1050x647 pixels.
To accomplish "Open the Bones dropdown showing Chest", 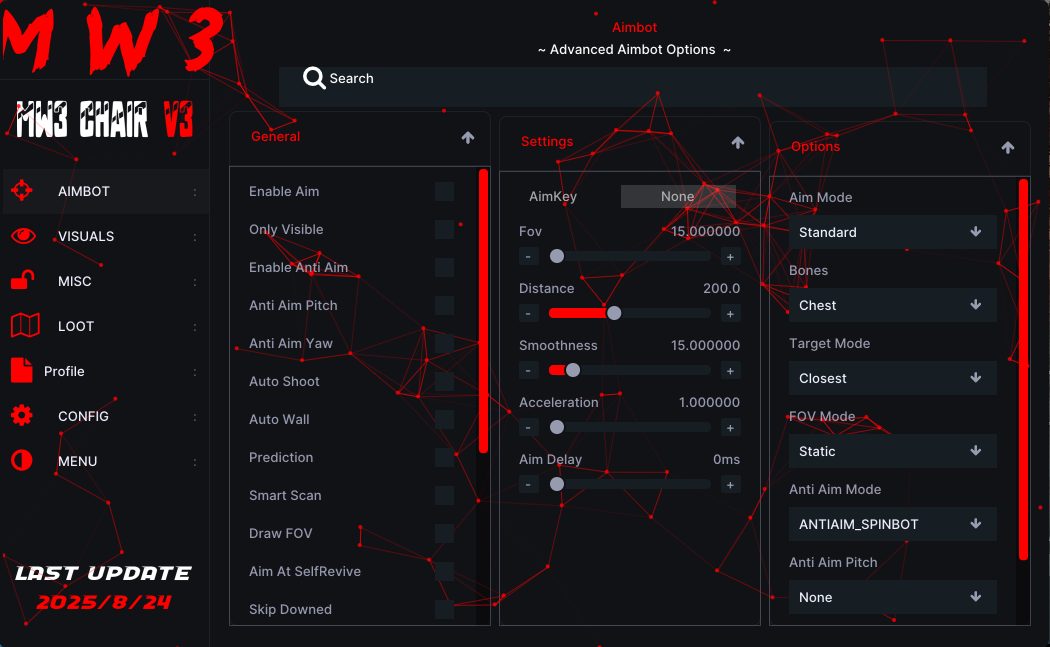I will [x=892, y=305].
